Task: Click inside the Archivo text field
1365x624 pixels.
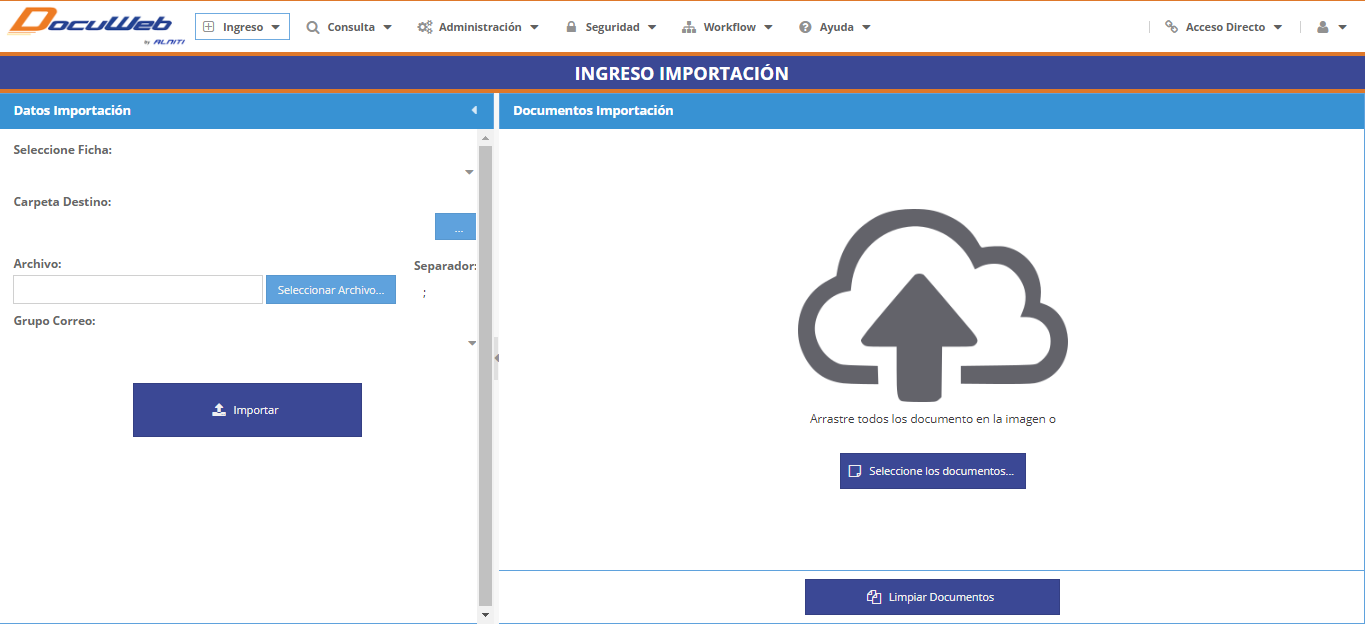Action: coord(137,289)
